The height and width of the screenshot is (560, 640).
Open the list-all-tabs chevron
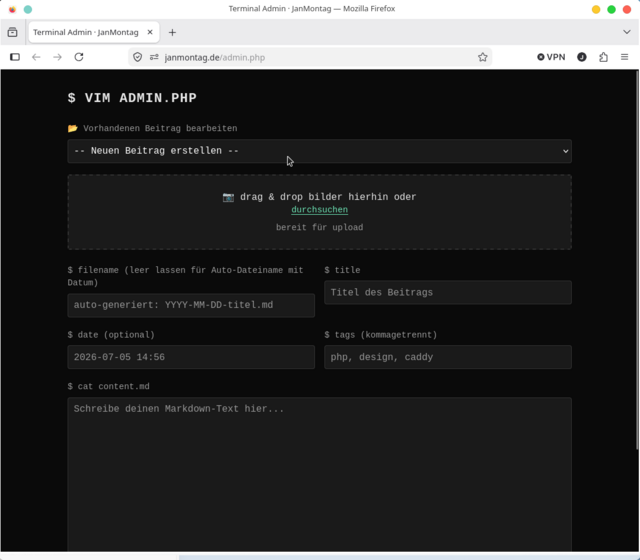coord(627,32)
